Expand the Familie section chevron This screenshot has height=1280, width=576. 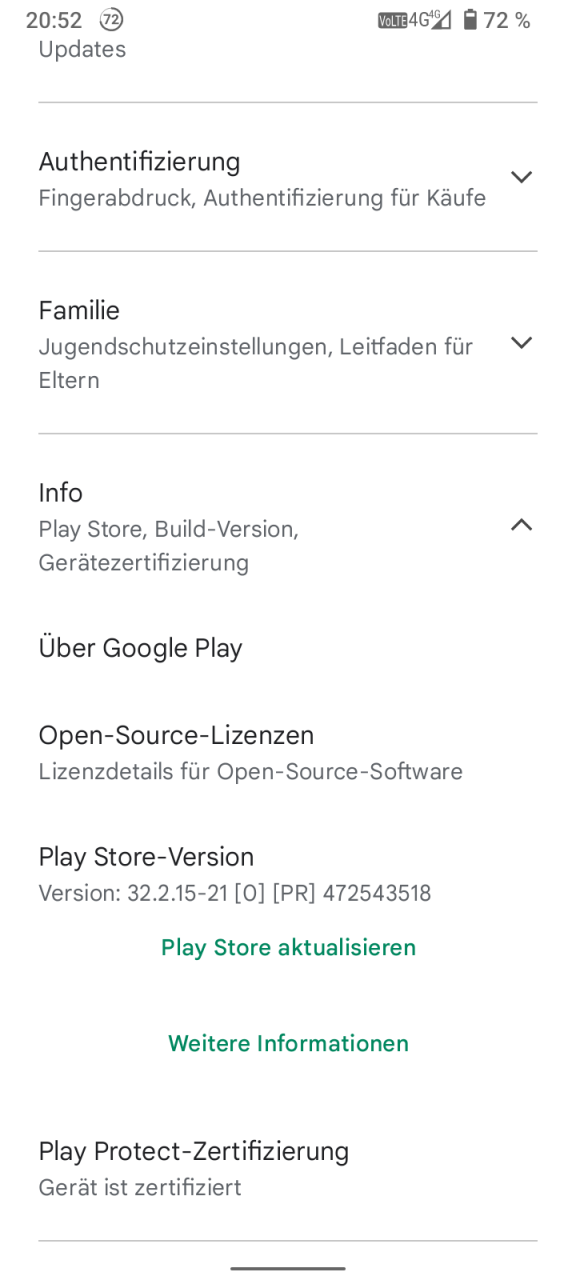[521, 343]
